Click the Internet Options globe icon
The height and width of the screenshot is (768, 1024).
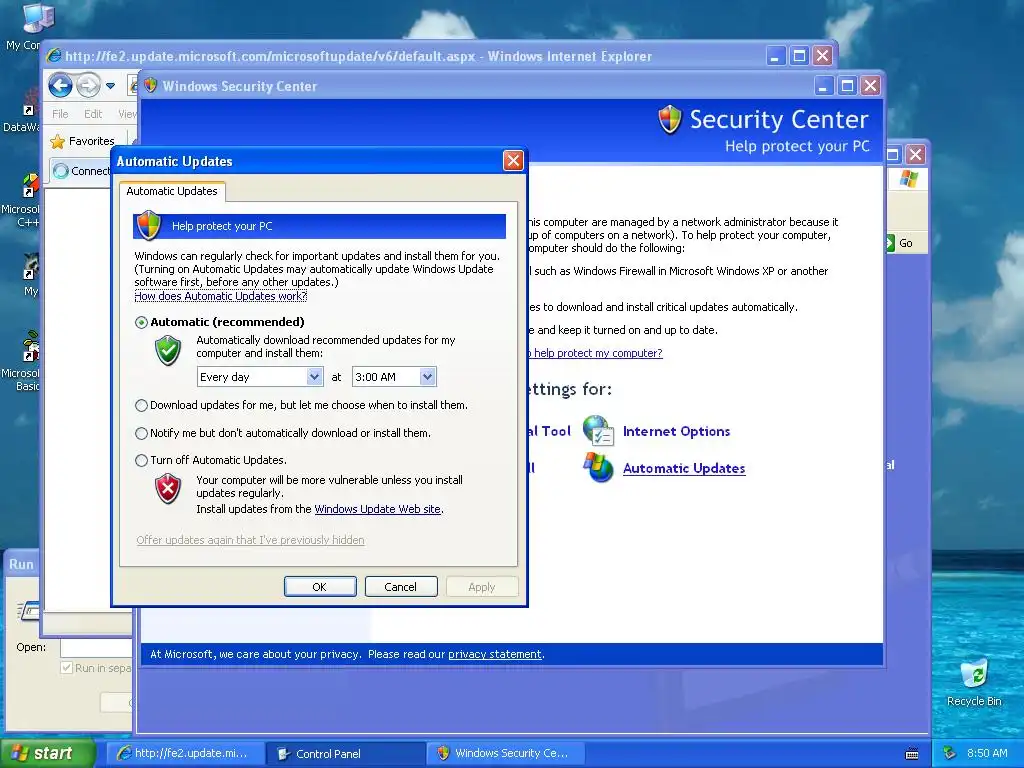pos(598,431)
